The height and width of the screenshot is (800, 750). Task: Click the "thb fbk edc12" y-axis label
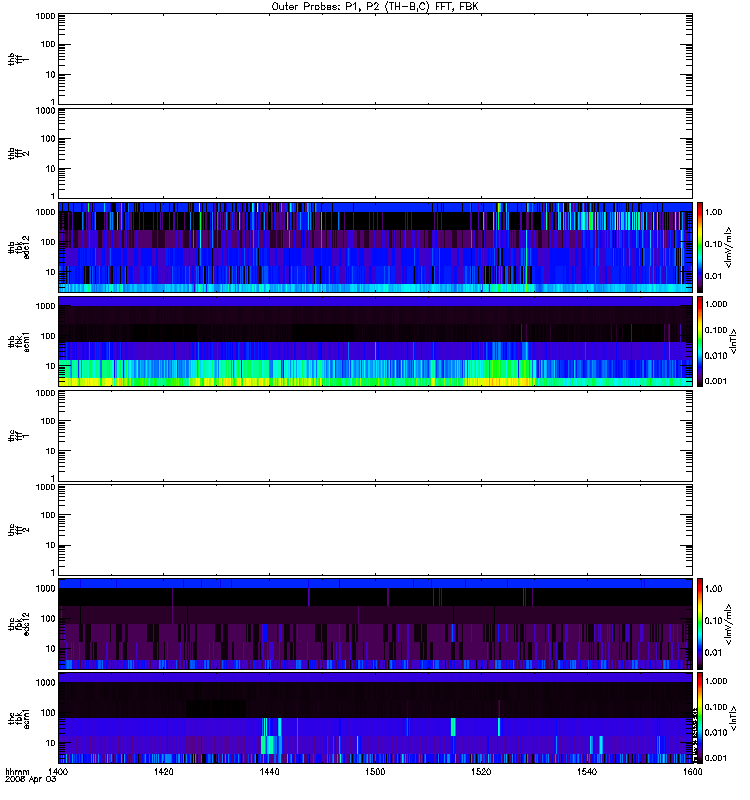pyautogui.click(x=18, y=247)
